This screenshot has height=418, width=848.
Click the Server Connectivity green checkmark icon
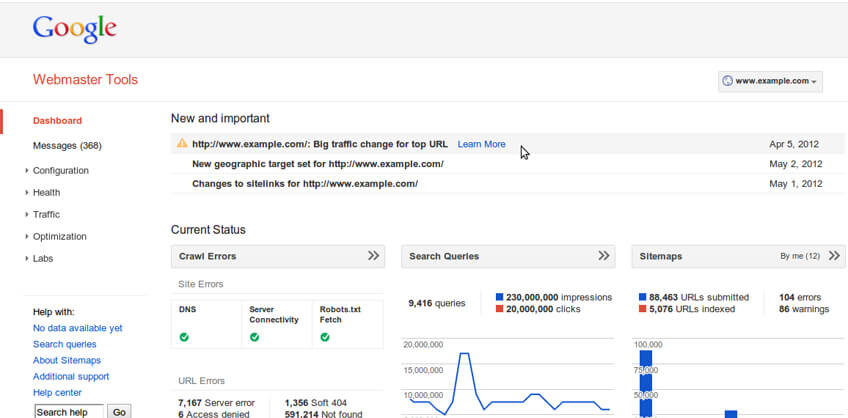254,337
